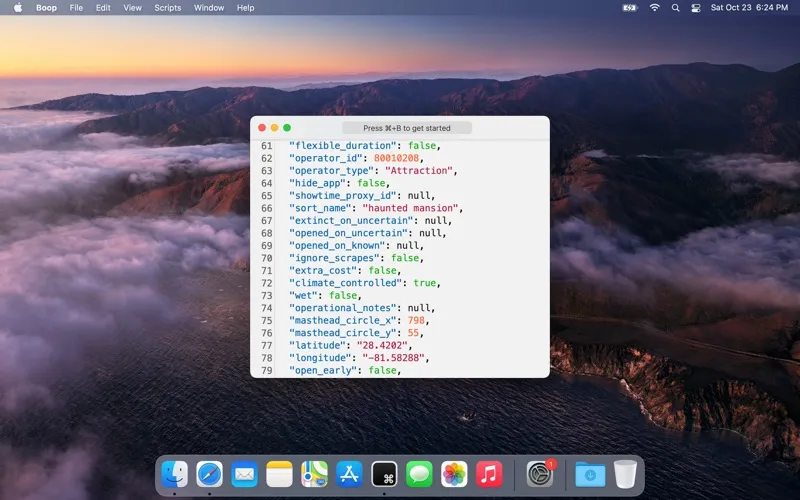
Task: Open Photos from the dock
Action: pos(454,474)
